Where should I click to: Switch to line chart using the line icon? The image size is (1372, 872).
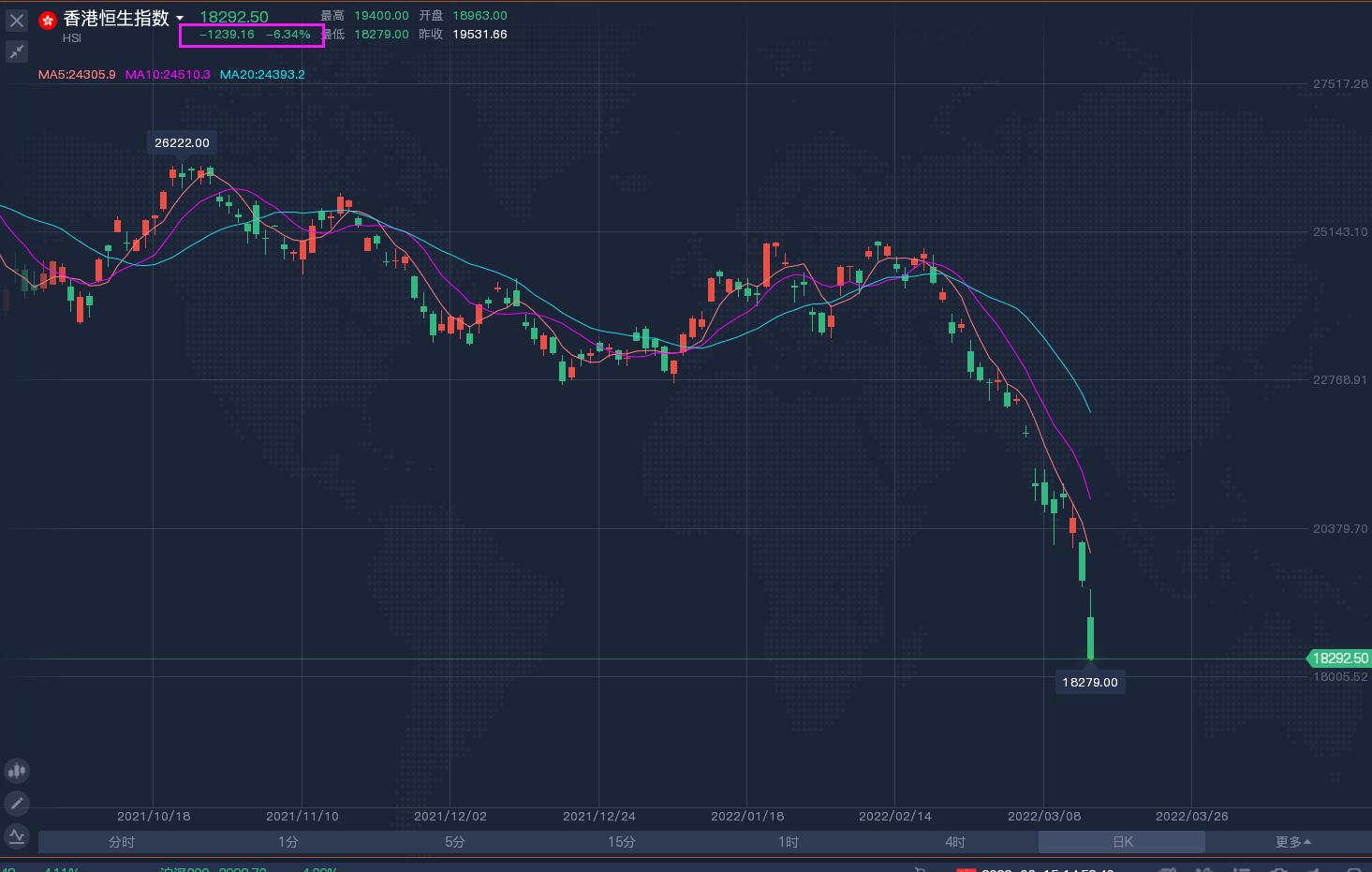[17, 836]
